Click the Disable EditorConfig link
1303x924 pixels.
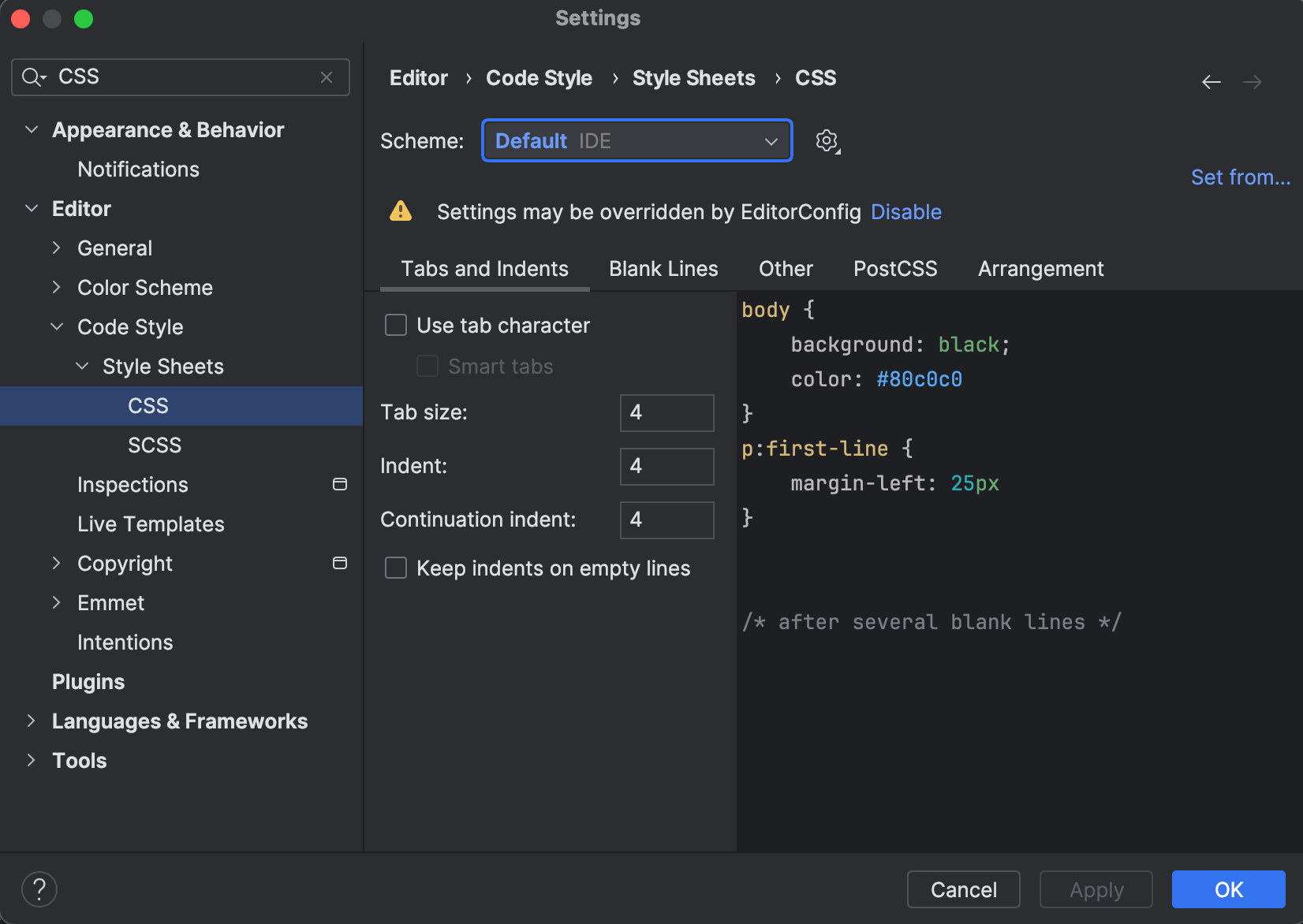[x=905, y=211]
